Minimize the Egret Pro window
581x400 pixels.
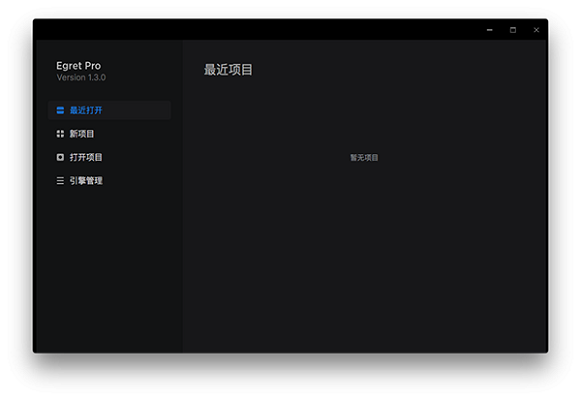(489, 30)
